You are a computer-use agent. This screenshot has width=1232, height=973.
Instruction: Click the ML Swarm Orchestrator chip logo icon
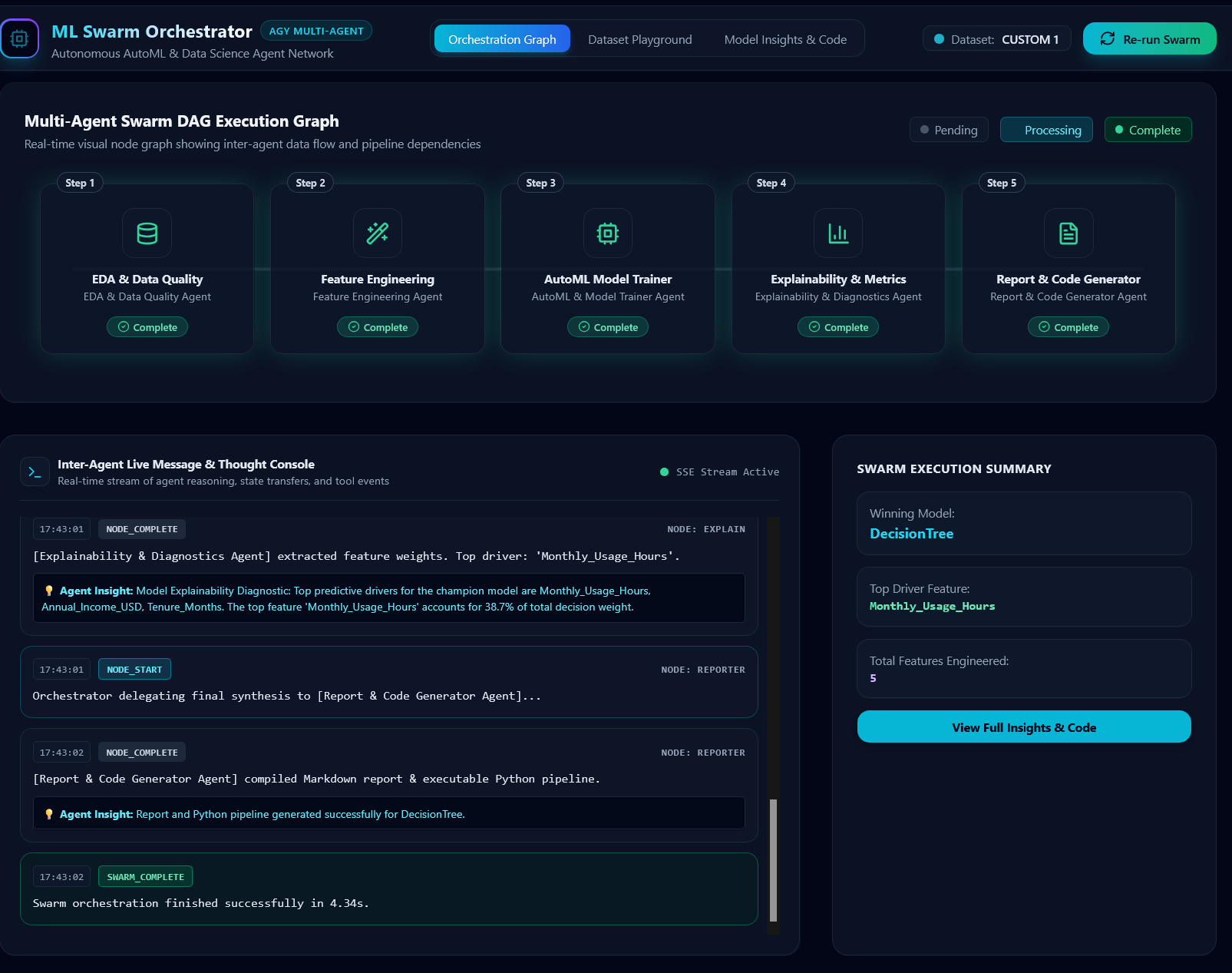[19, 38]
